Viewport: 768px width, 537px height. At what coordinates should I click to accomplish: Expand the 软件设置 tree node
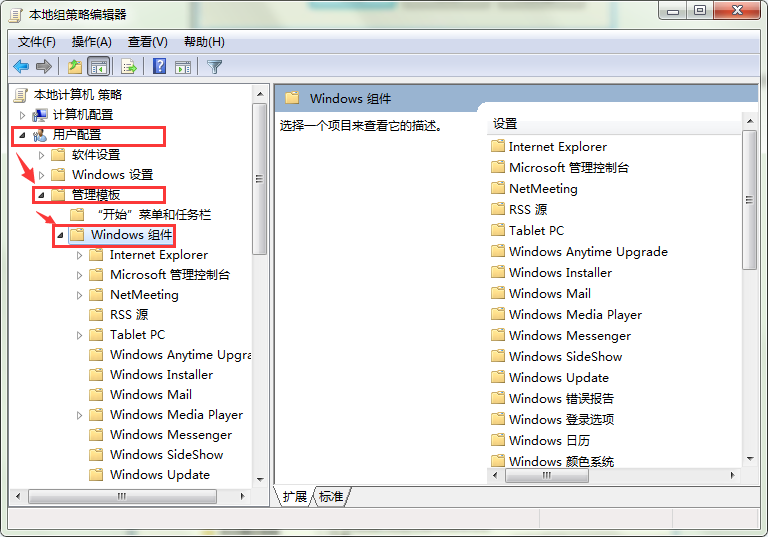(x=41, y=155)
